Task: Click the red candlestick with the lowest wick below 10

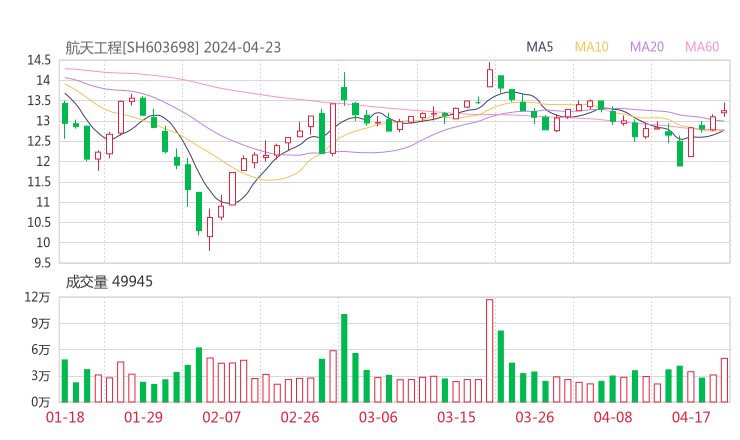Action: (210, 227)
